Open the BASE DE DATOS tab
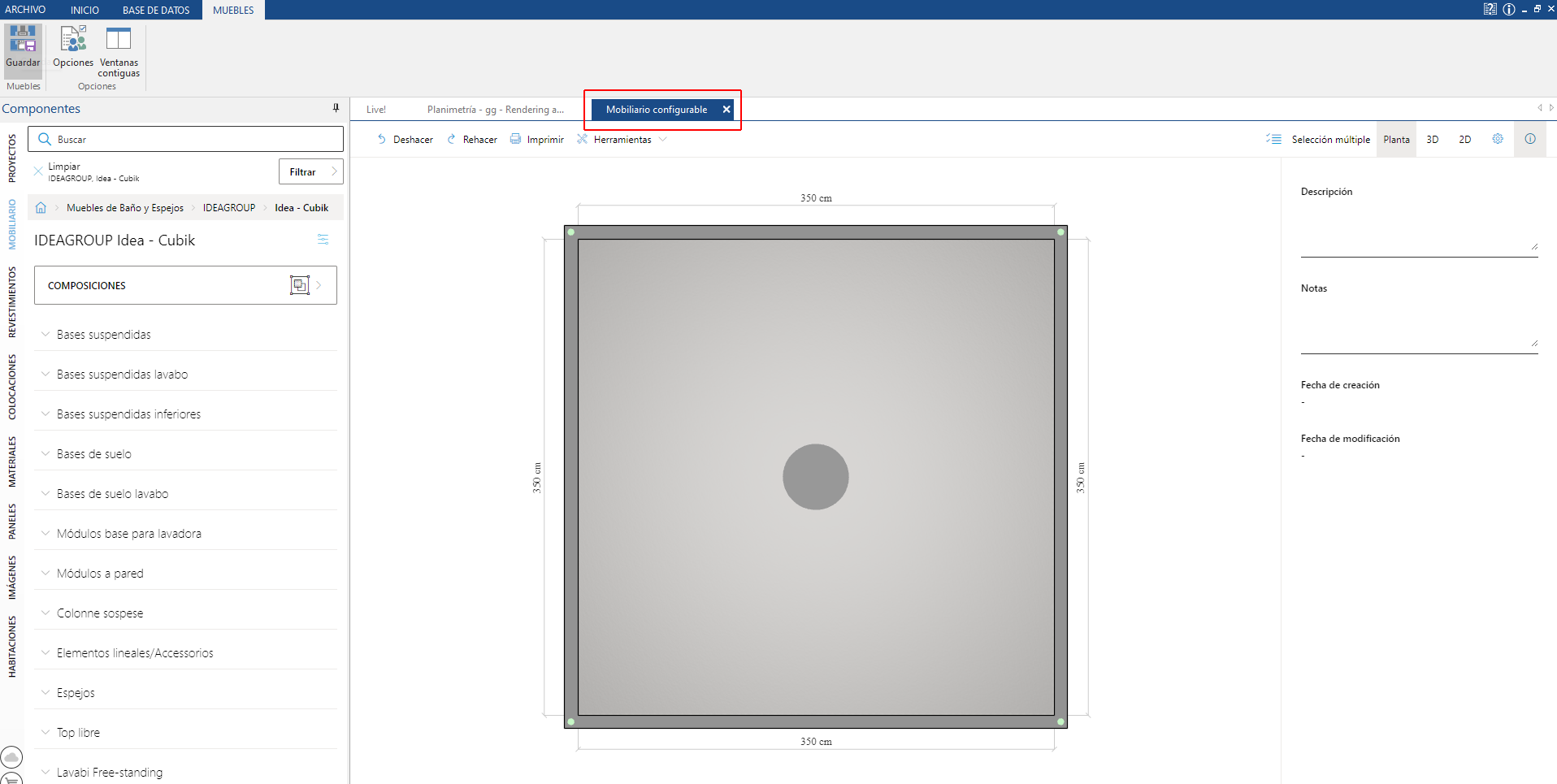Screen dimensions: 1557x784 click(156, 10)
